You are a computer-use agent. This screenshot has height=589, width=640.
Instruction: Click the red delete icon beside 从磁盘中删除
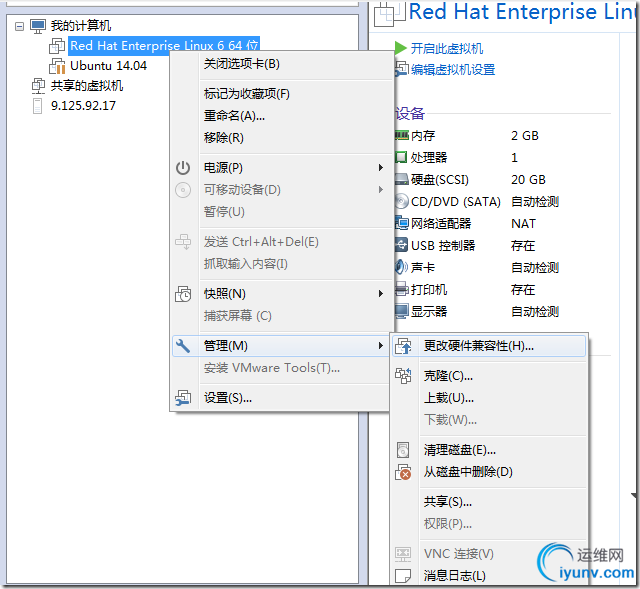click(x=403, y=472)
